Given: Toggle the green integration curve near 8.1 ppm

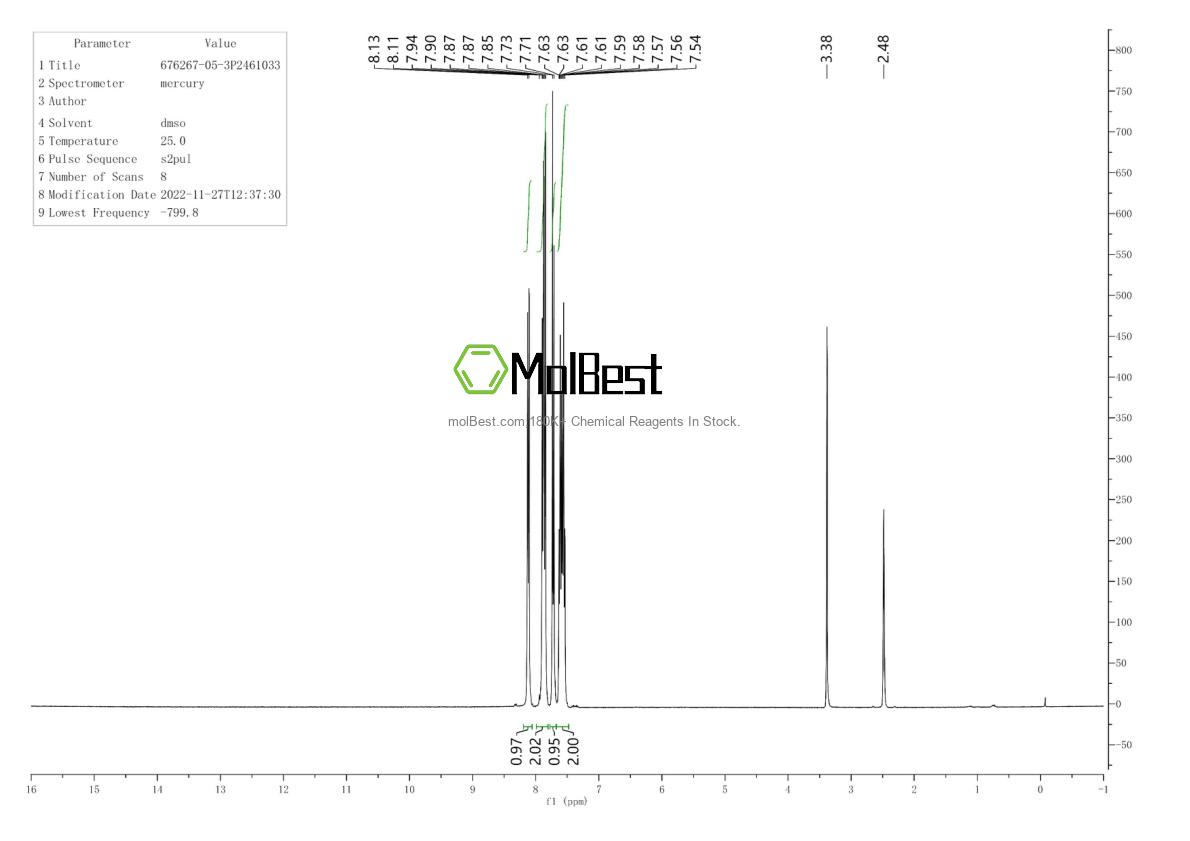Looking at the screenshot, I should [530, 215].
